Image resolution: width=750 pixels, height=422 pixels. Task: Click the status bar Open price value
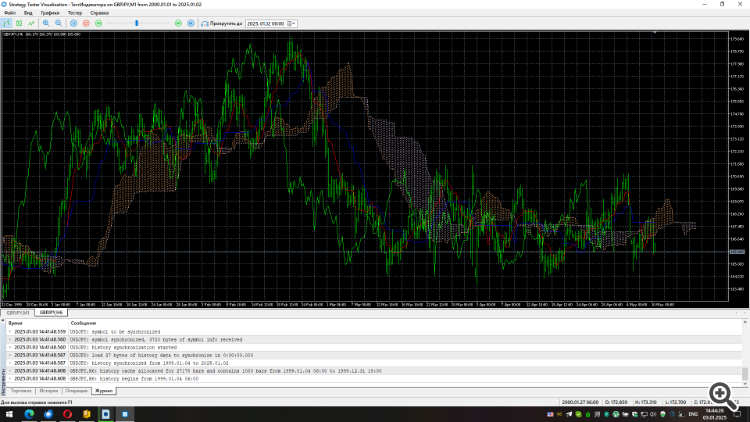[616, 402]
